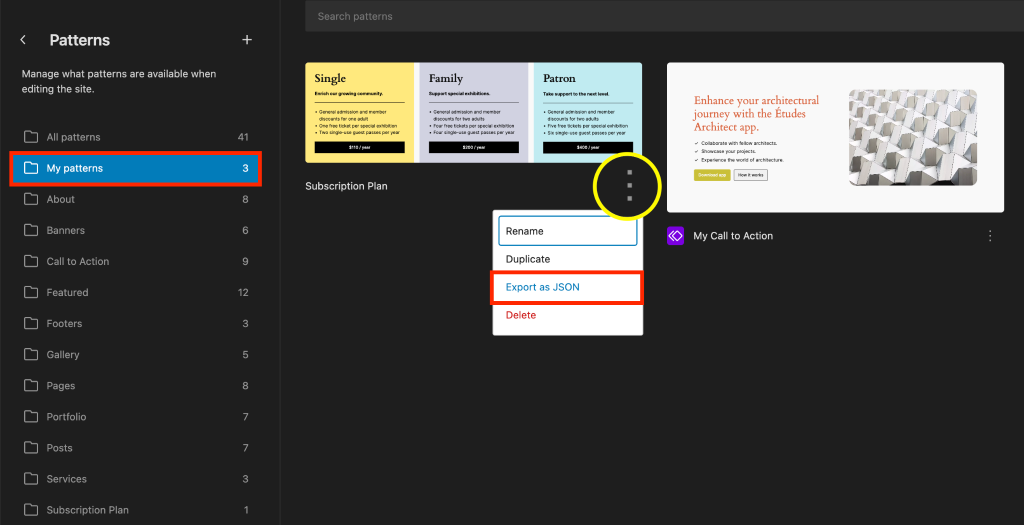Viewport: 1024px width, 525px height.
Task: Click the Gallery folder icon
Action: (31, 355)
